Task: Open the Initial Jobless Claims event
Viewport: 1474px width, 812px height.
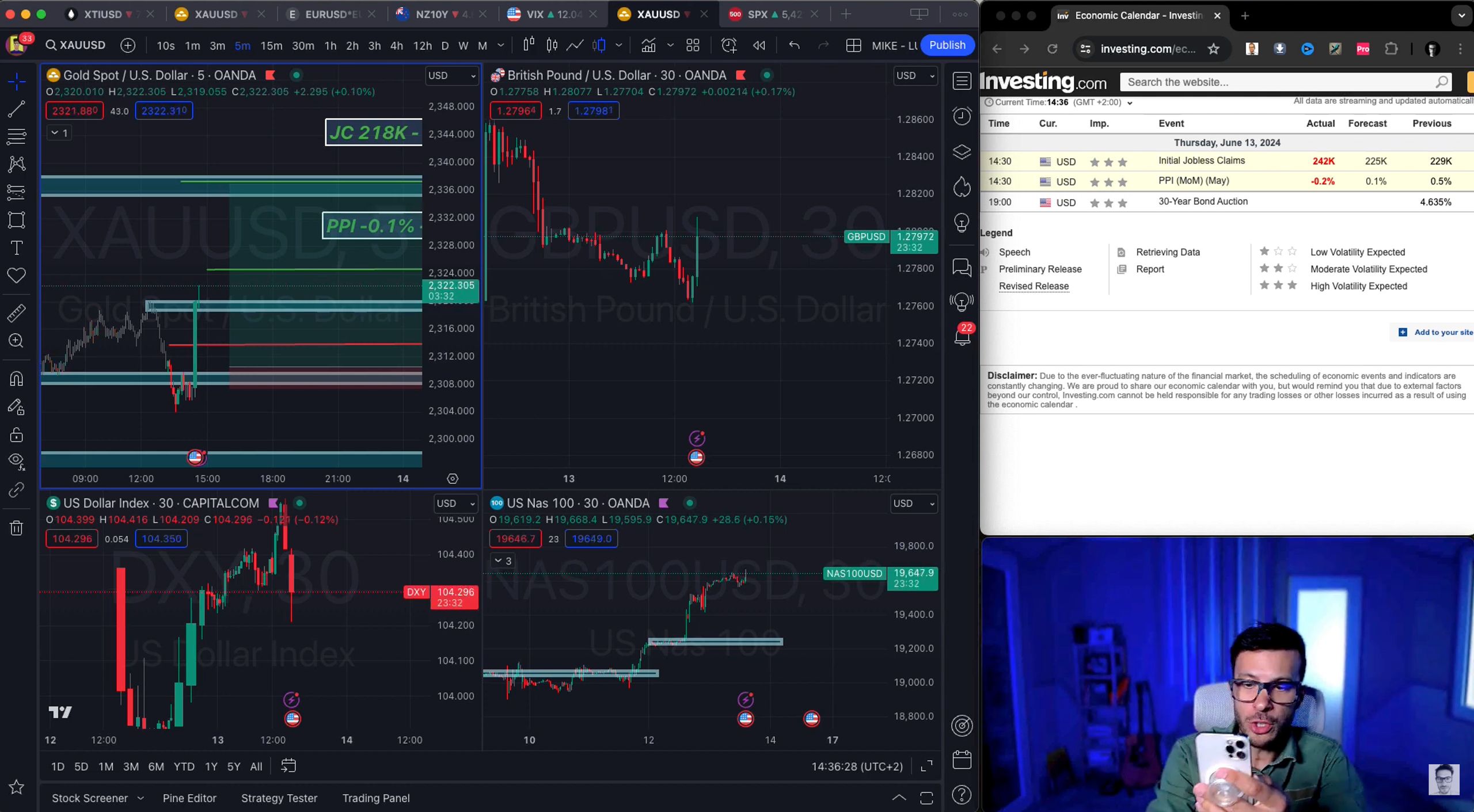Action: point(1202,161)
